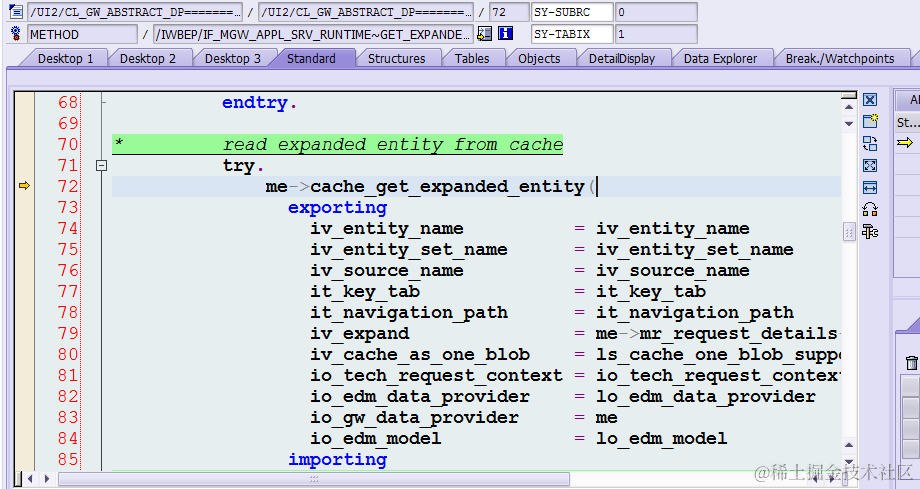
Task: Click the scroll up arrow above the code editor scrollbar
Action: [x=849, y=107]
